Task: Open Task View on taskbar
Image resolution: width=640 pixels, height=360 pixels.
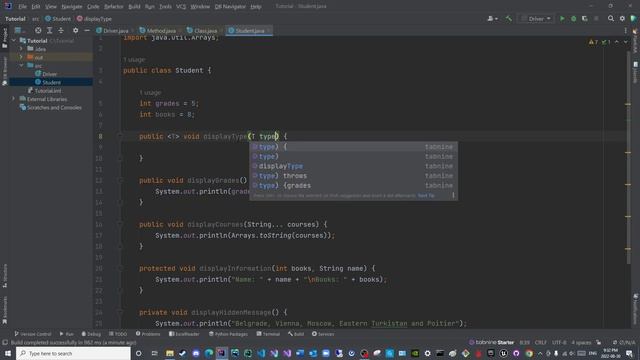Action: point(154,353)
